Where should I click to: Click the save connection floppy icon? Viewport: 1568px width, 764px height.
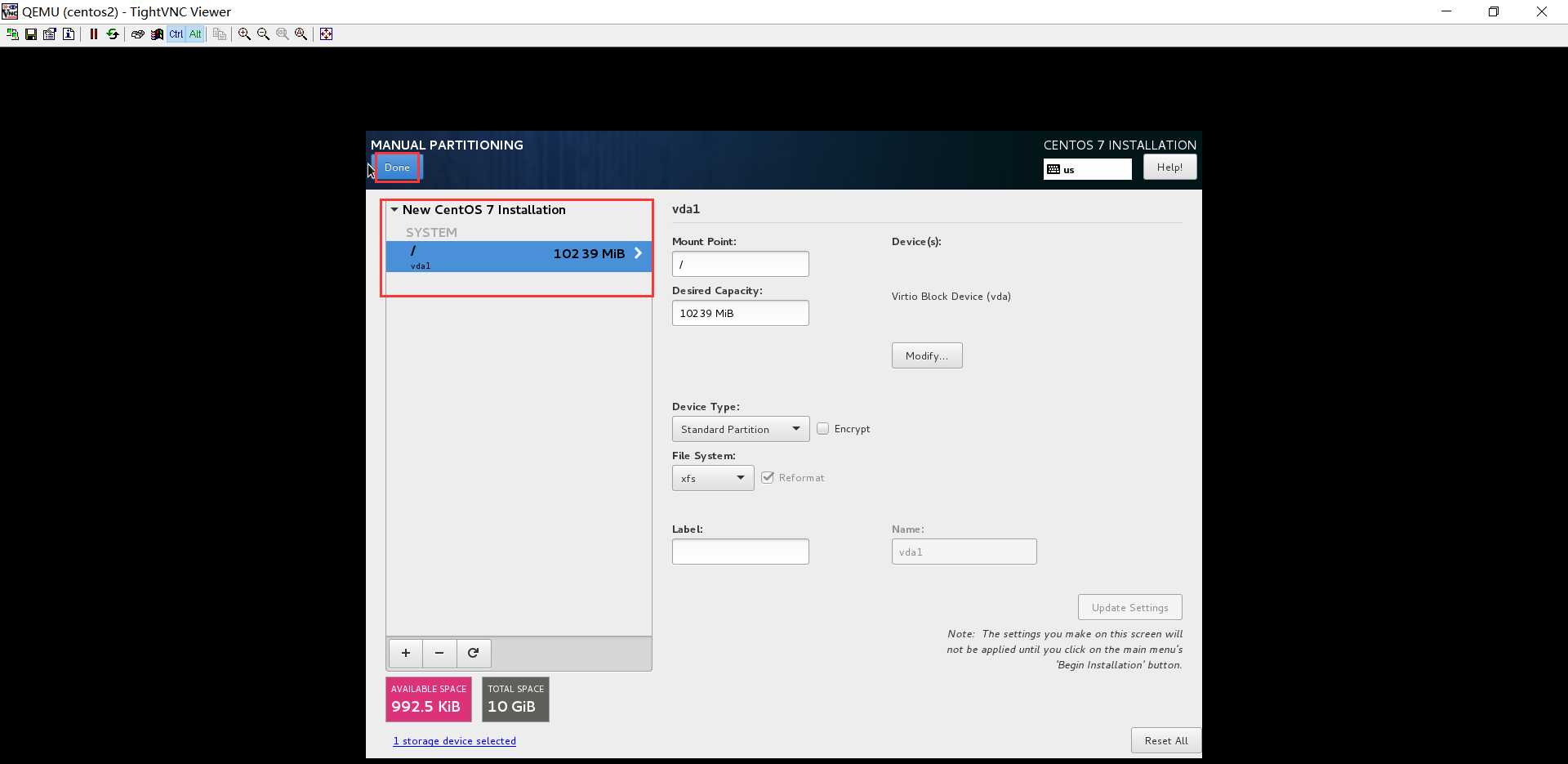pyautogui.click(x=31, y=34)
